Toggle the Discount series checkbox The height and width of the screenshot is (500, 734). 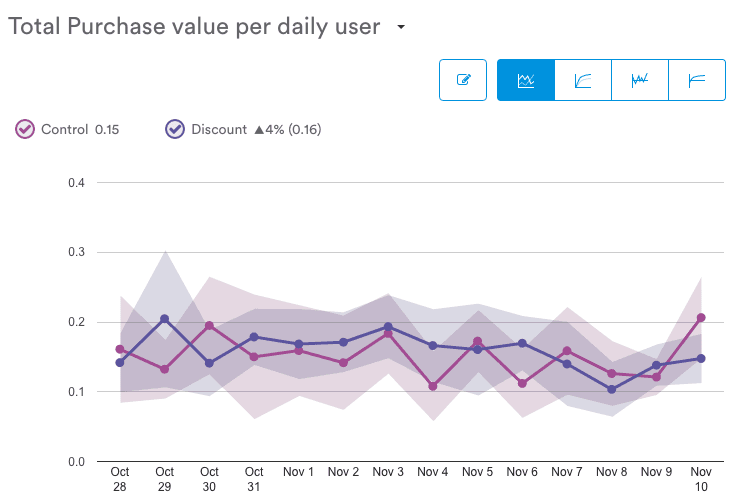pos(175,129)
